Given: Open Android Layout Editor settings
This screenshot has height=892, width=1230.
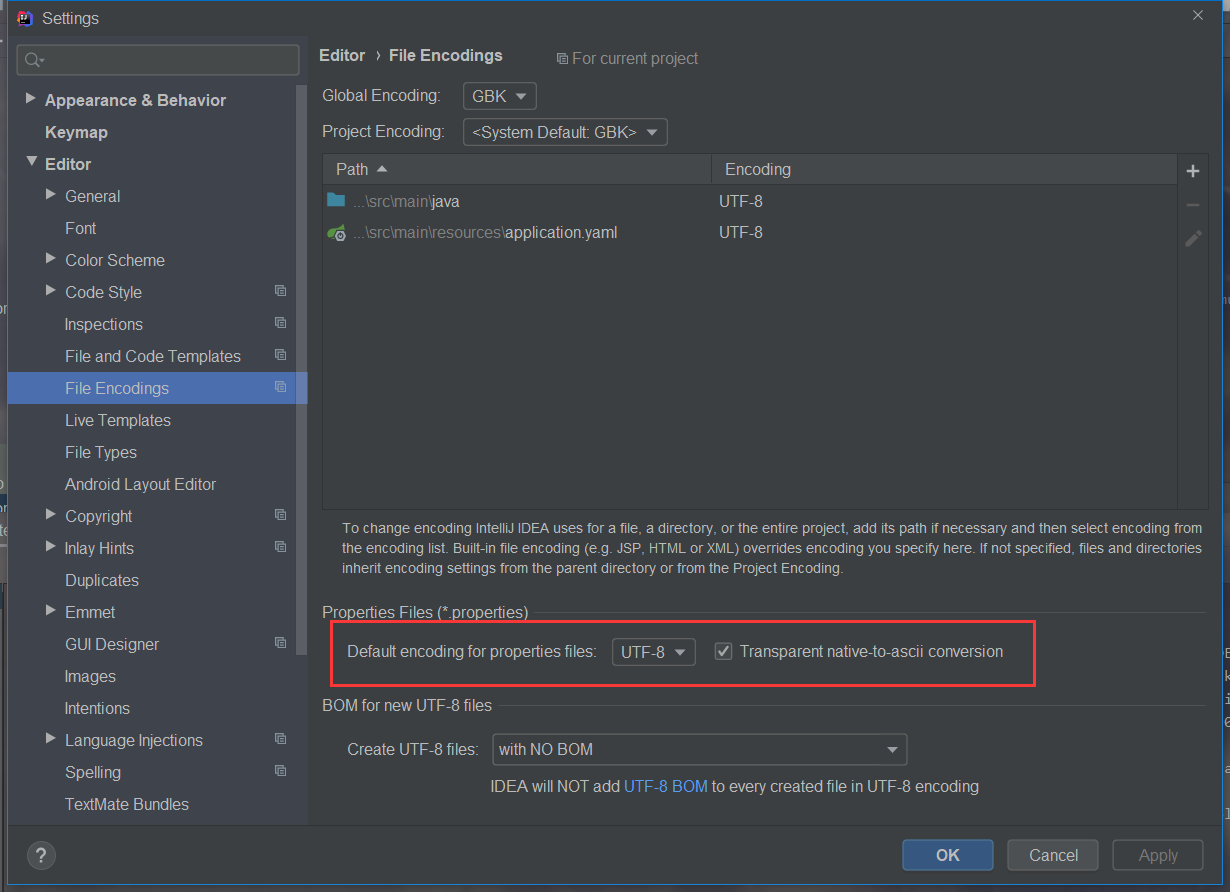Looking at the screenshot, I should [x=140, y=484].
